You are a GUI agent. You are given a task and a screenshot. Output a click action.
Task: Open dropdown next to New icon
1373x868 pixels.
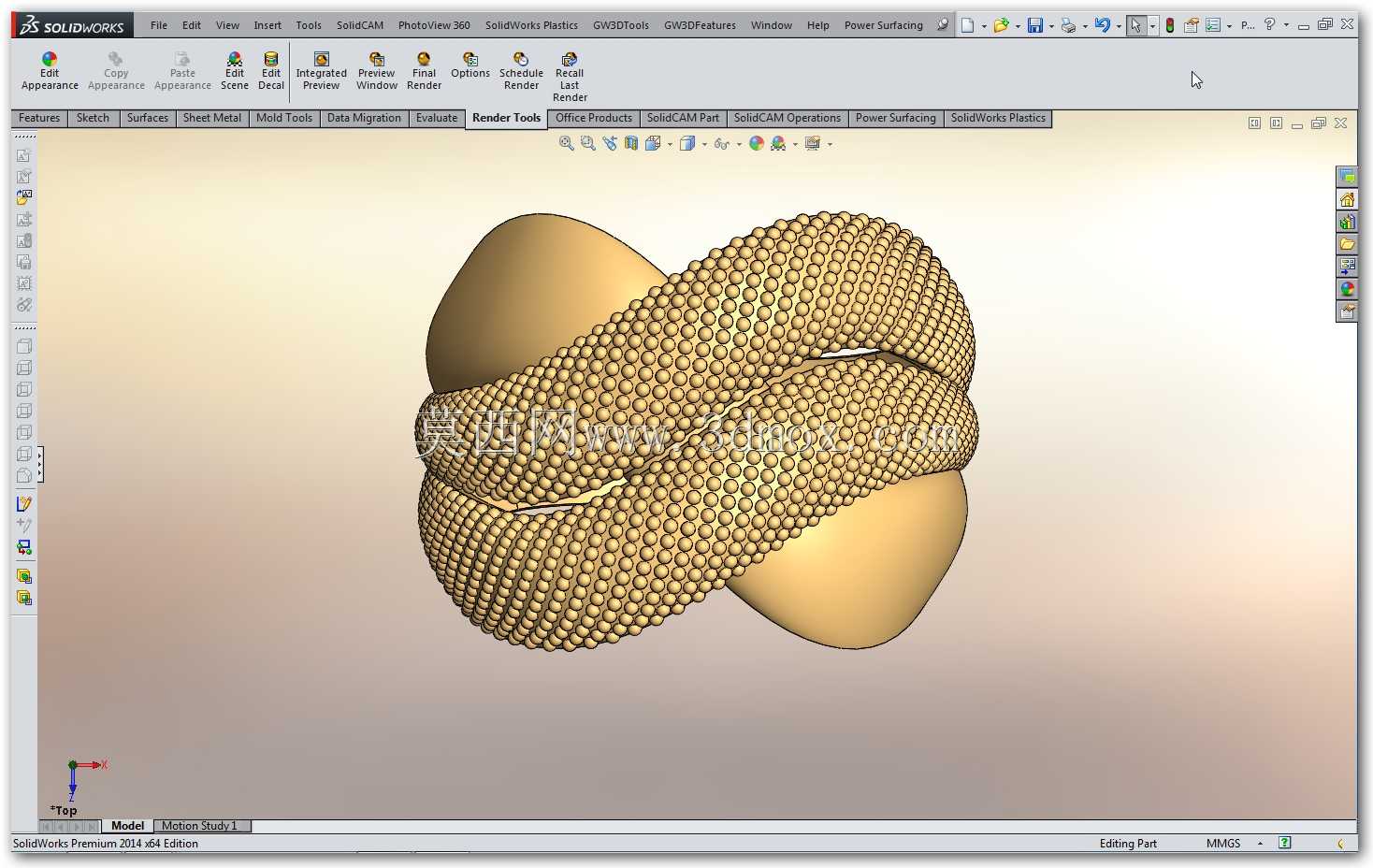(984, 26)
